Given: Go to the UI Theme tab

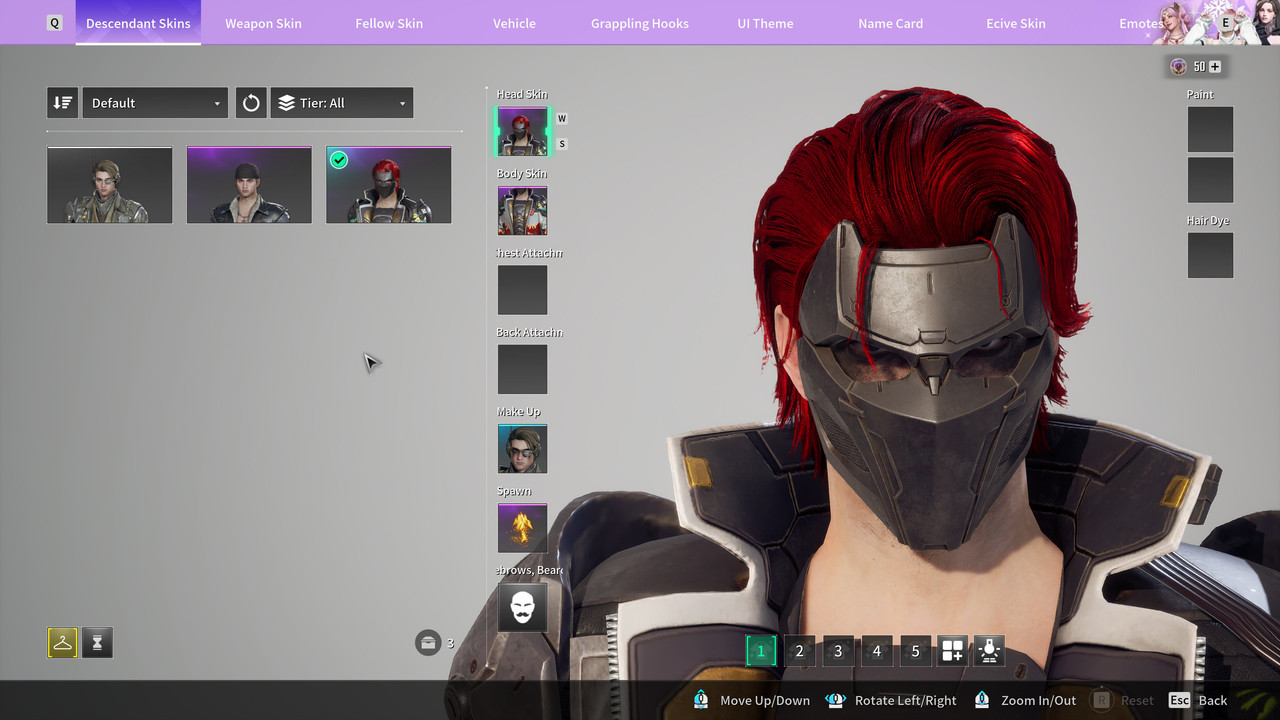Looking at the screenshot, I should [765, 23].
